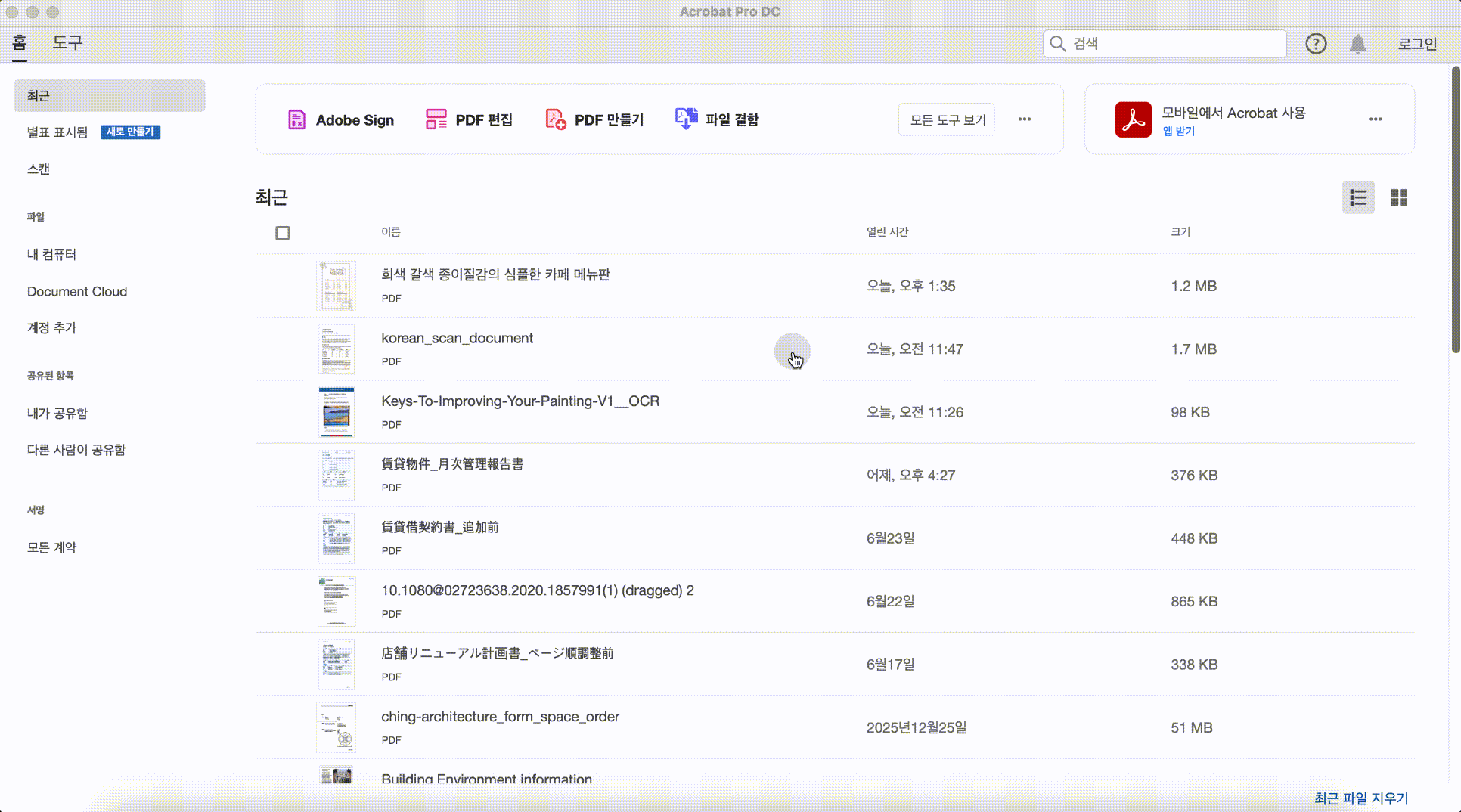Select file 10.1080@02723638.2020.1857991(1) (dragged) 2
The height and width of the screenshot is (812, 1461).
coord(538,590)
